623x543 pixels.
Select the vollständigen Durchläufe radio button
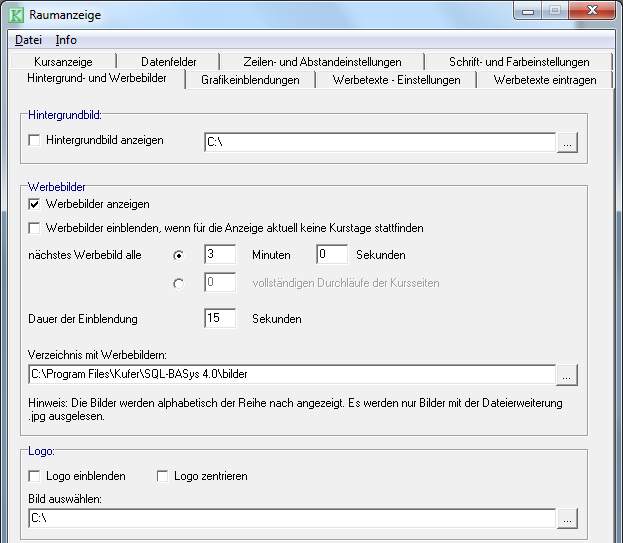pos(178,284)
